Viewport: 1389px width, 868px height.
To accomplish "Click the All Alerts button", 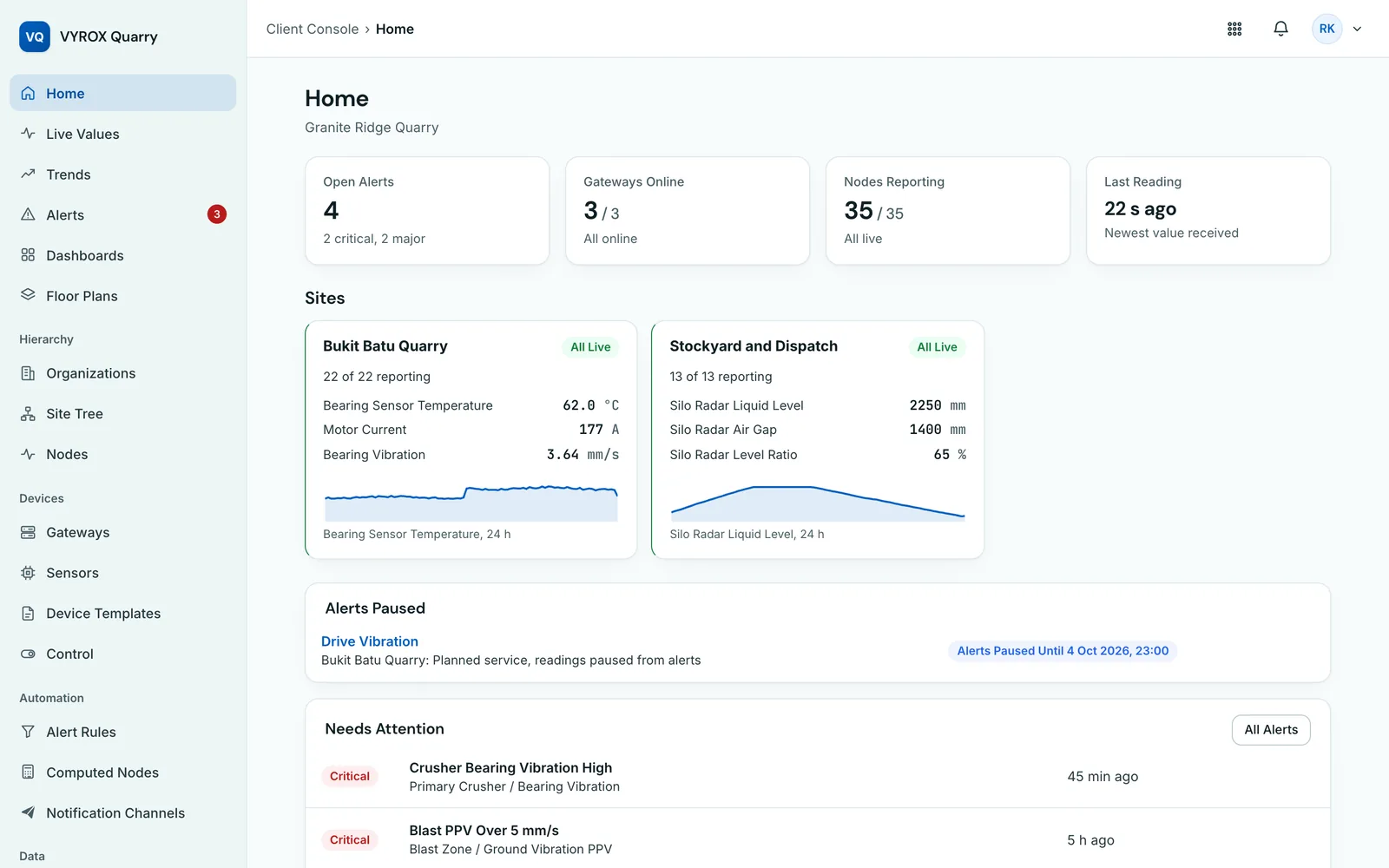I will (1271, 730).
